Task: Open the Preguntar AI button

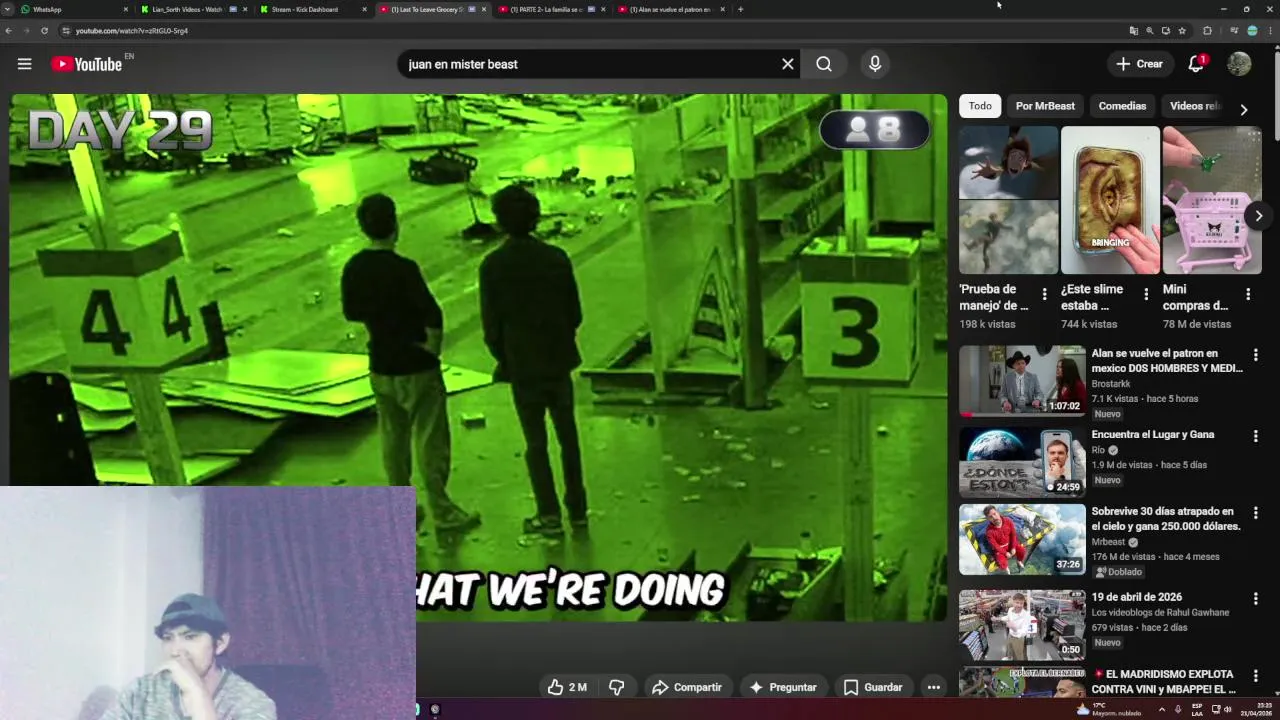Action: 783,687
